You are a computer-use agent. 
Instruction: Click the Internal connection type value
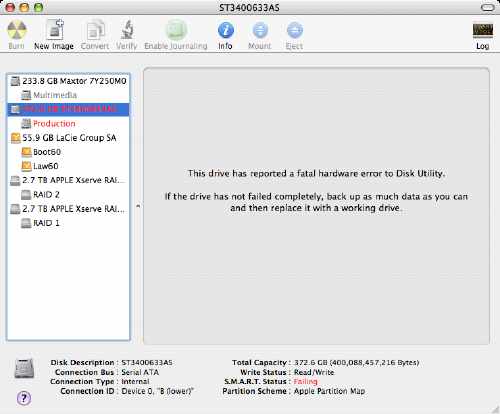coord(135,381)
